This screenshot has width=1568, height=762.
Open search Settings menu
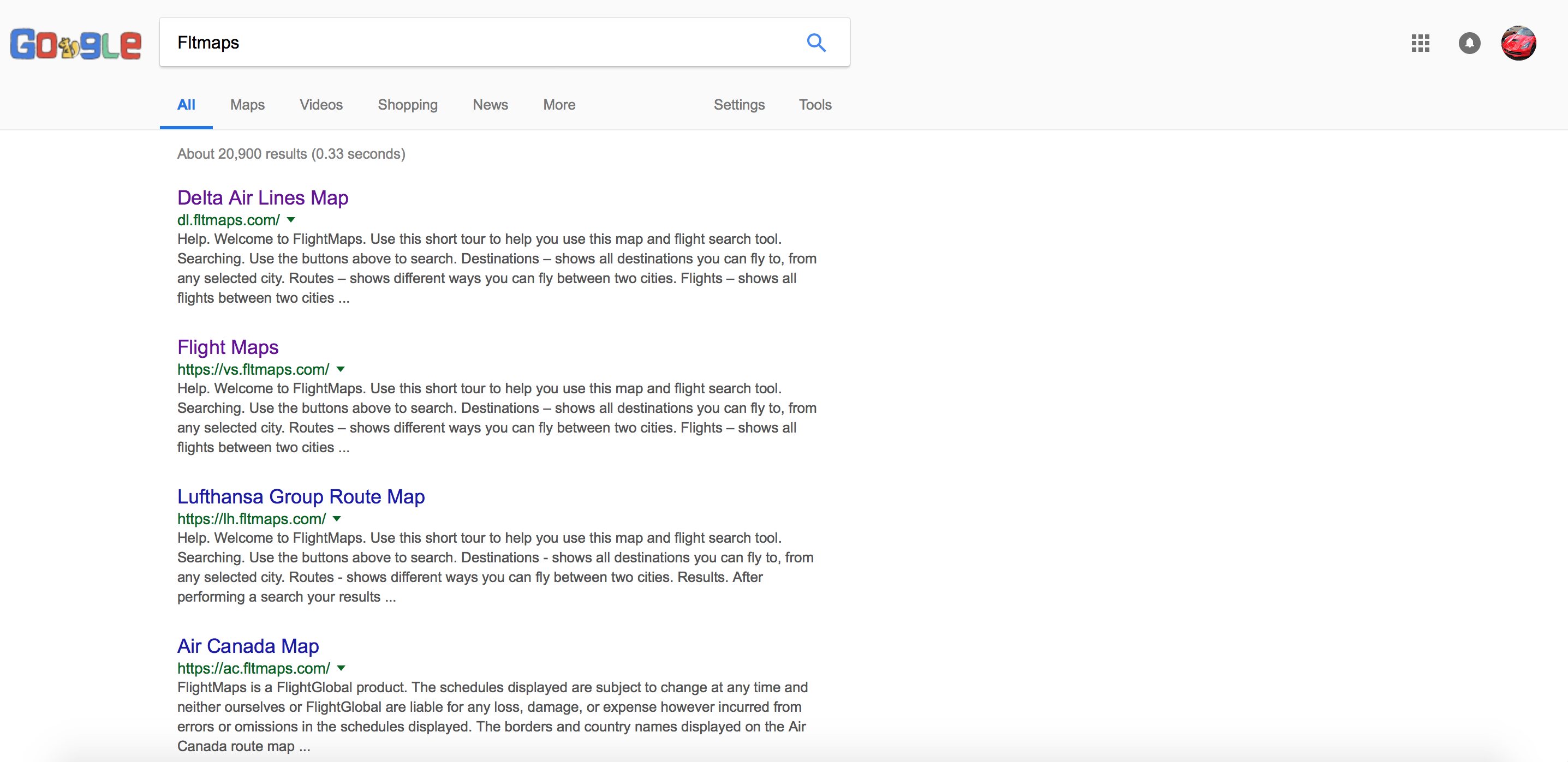pos(739,105)
